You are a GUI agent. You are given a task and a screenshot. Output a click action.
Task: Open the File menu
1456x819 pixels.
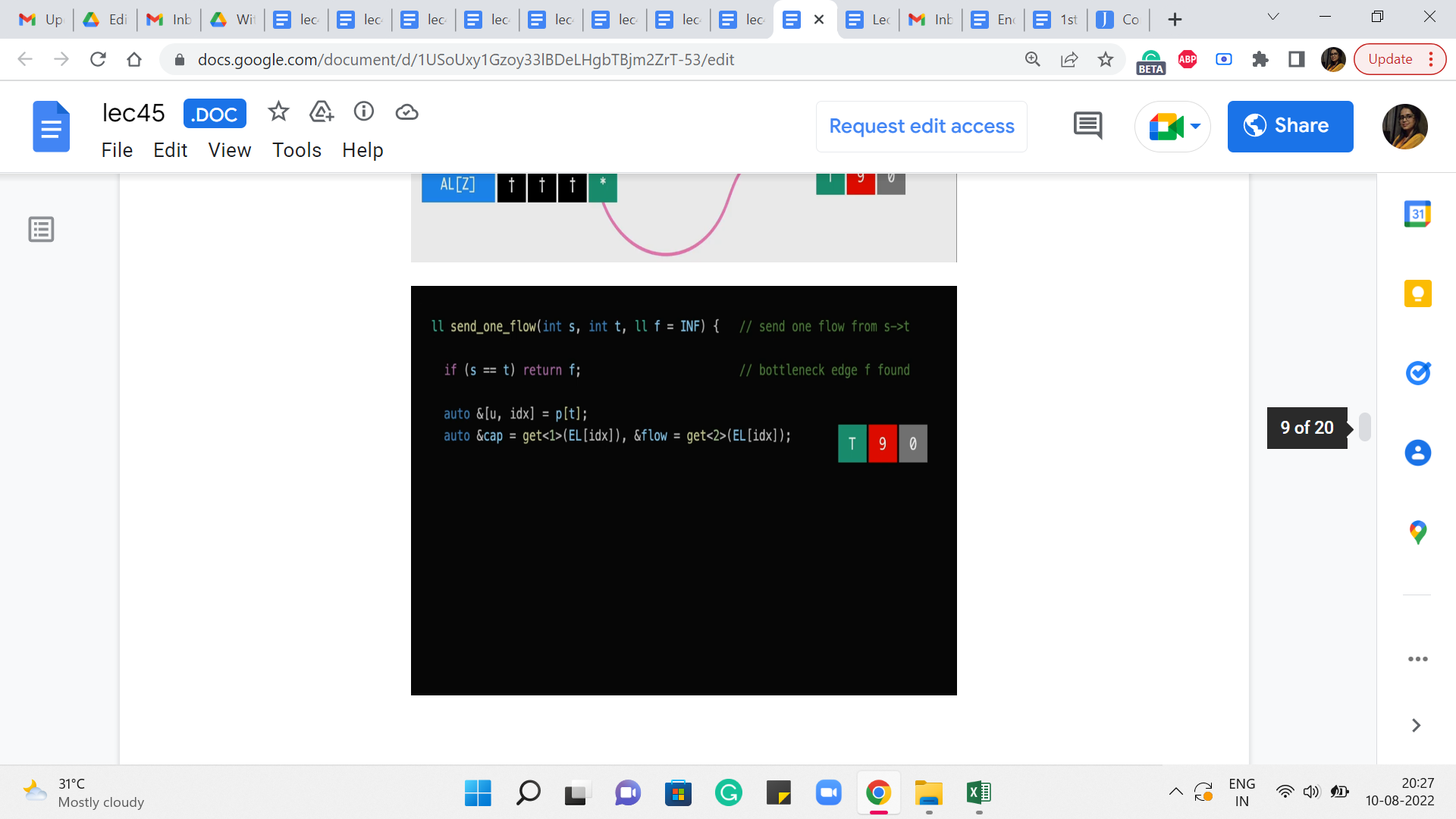click(117, 150)
